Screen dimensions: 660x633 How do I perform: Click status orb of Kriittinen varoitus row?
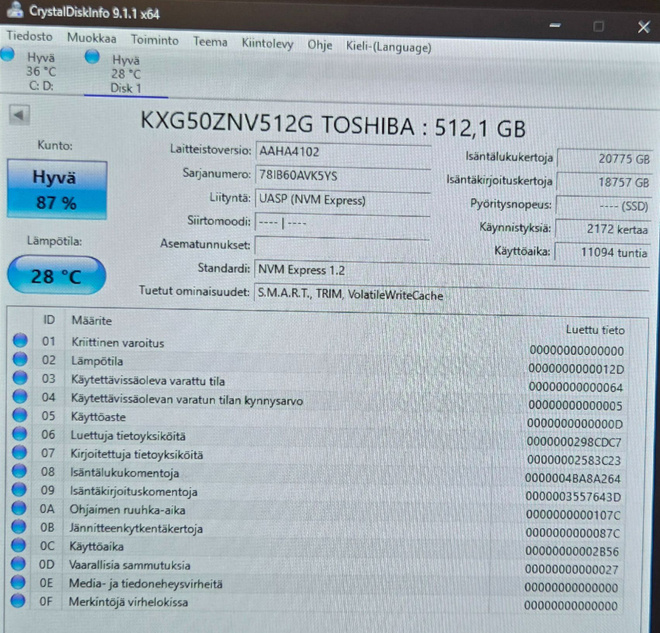coord(20,340)
